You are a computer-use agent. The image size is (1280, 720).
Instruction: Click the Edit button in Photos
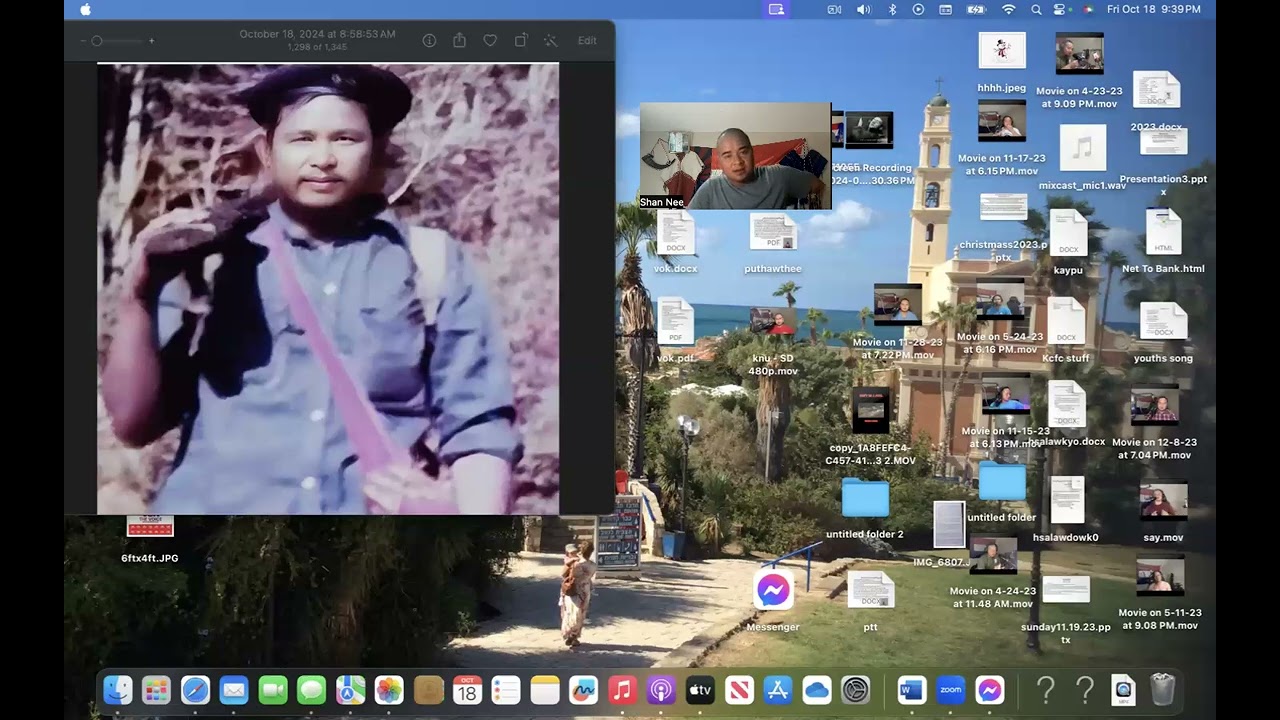587,41
